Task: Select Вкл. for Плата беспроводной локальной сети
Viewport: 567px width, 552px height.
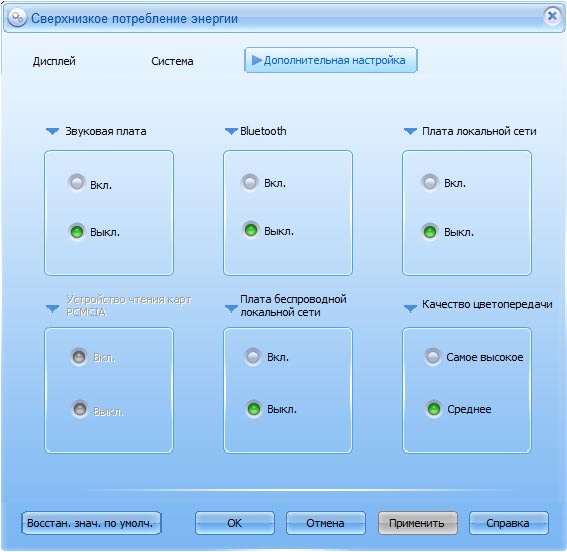Action: 253,357
